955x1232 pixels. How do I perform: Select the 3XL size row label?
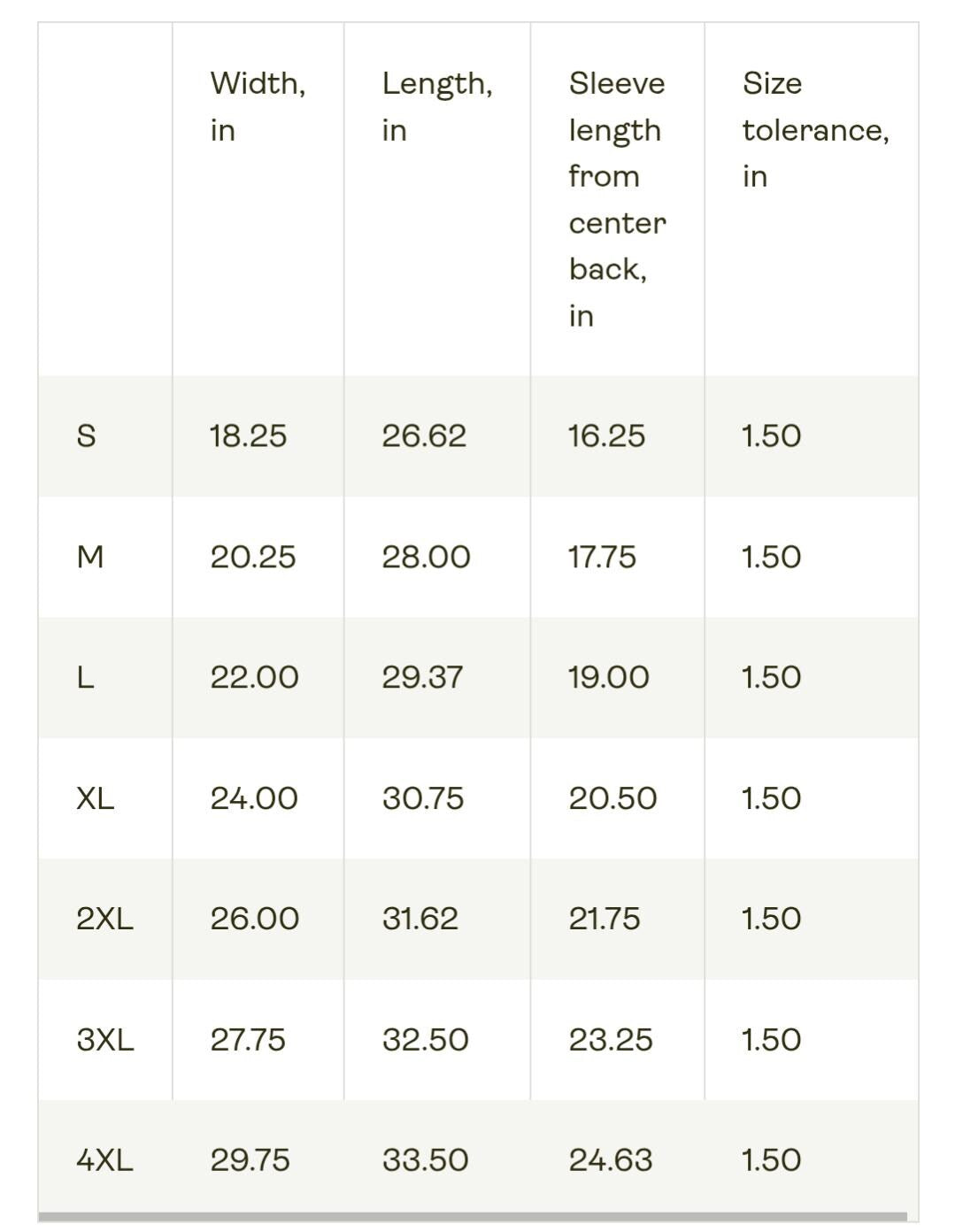(x=105, y=1040)
